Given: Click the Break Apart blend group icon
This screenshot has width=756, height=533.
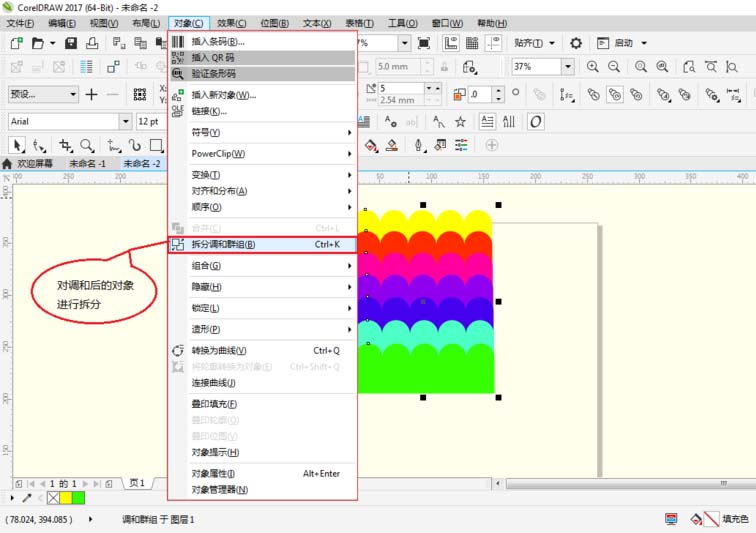Looking at the screenshot, I should tap(178, 245).
